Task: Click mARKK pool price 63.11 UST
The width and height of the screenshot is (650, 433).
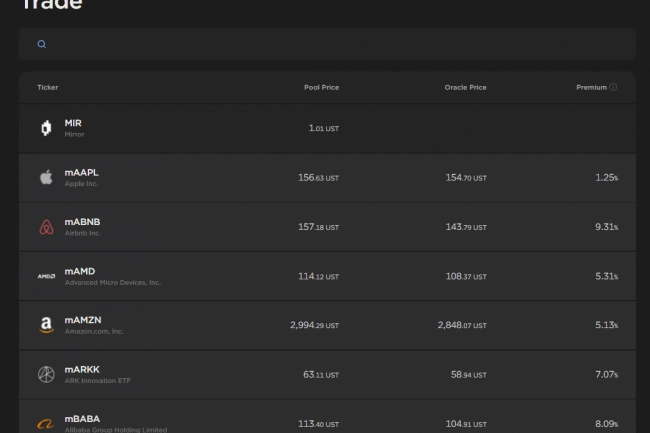Action: (x=320, y=374)
